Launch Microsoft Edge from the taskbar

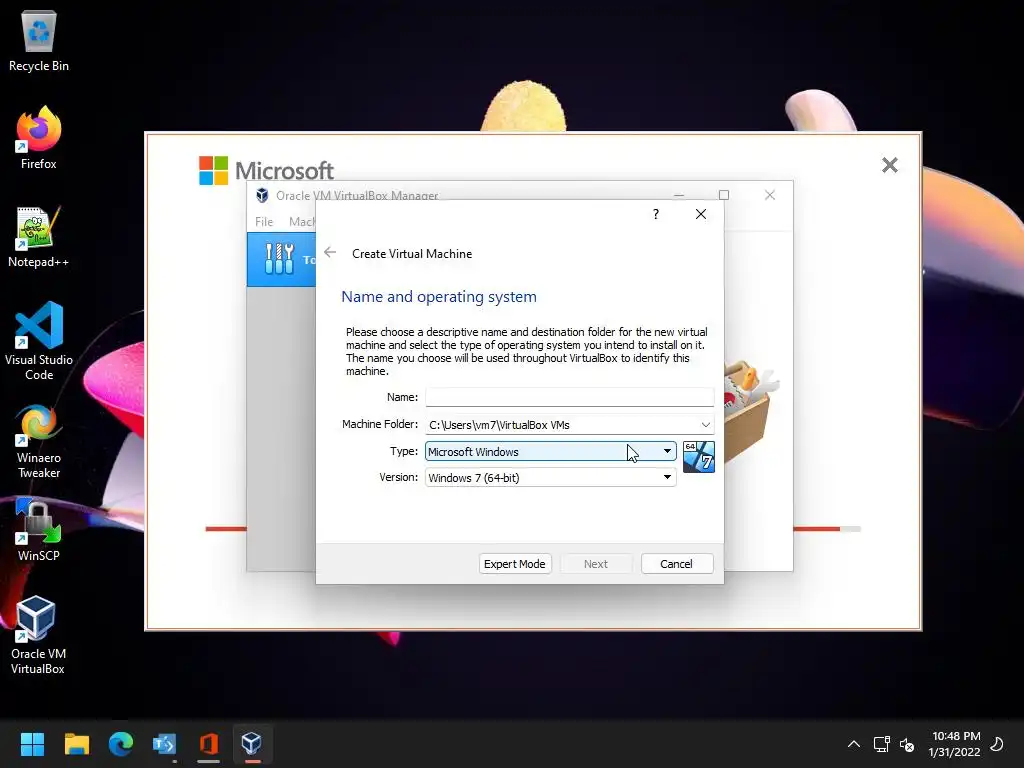[121, 744]
